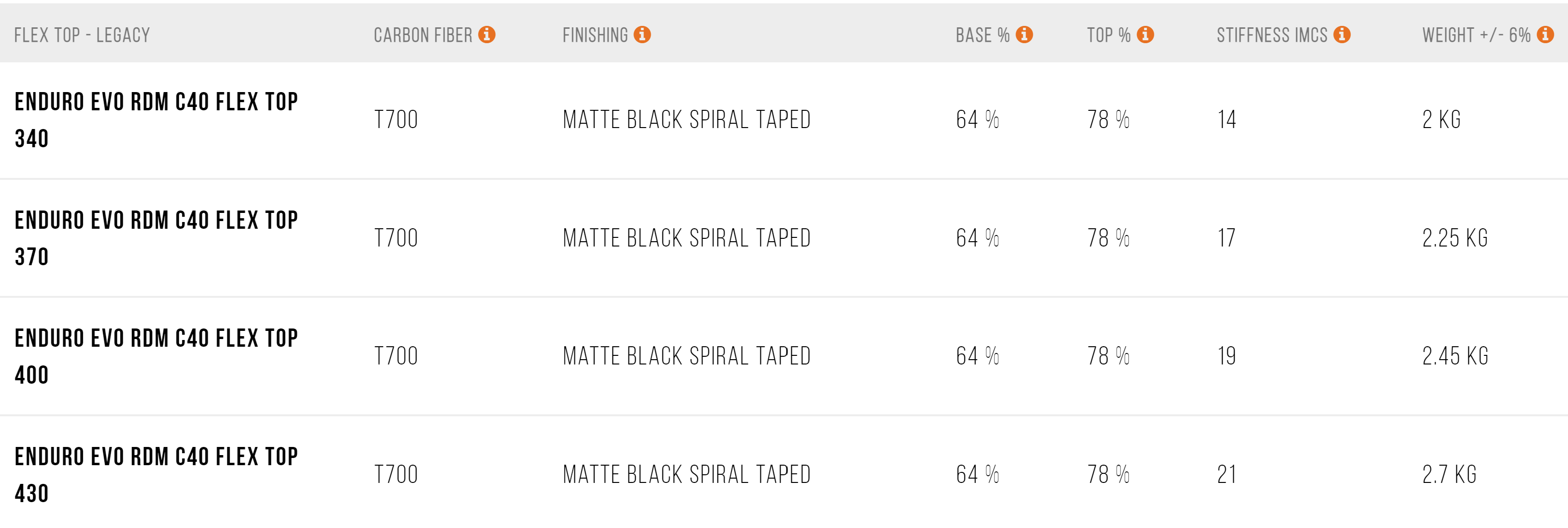
Task: Click stiffness value 21 in the 430 row
Action: pyautogui.click(x=1227, y=474)
